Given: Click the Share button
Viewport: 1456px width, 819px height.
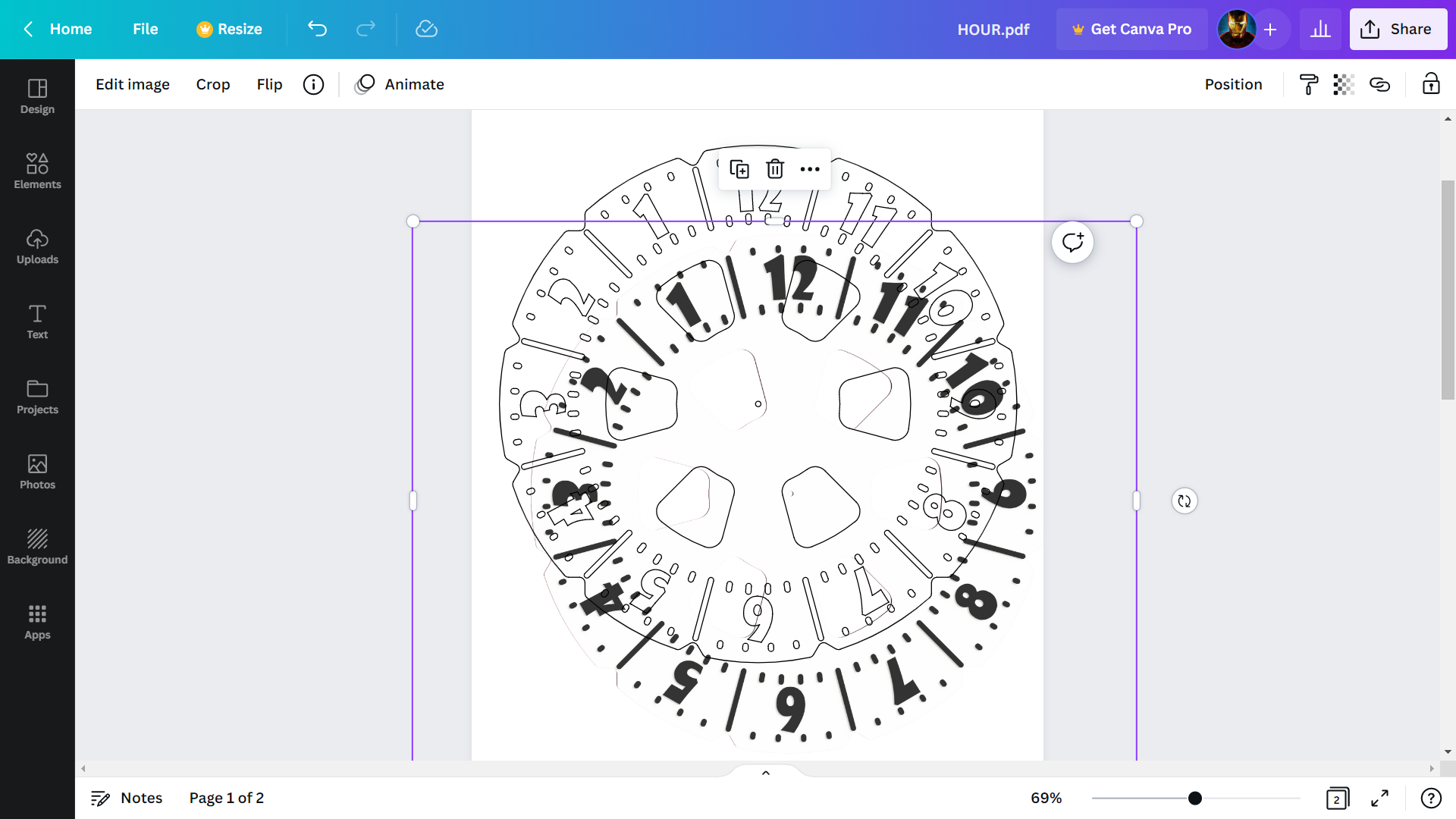Looking at the screenshot, I should point(1398,29).
